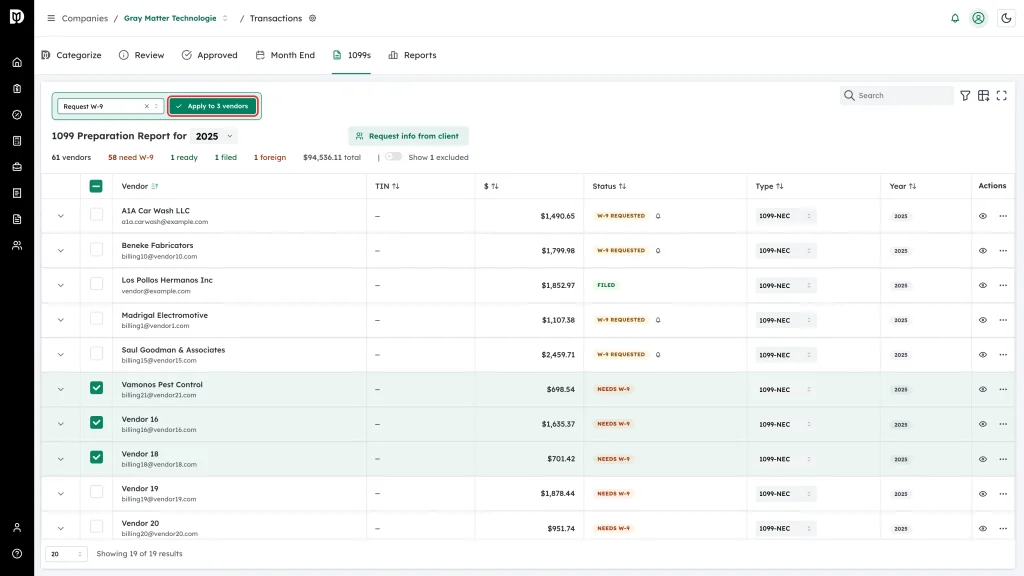
Task: Open the team people icon in sidebar
Action: tap(17, 246)
